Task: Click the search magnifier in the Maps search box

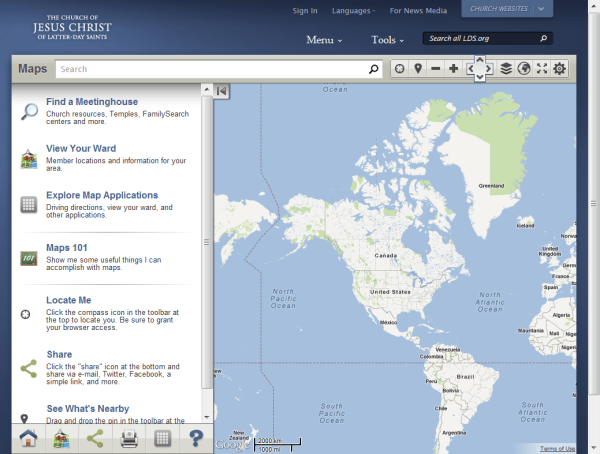Action: pyautogui.click(x=373, y=69)
